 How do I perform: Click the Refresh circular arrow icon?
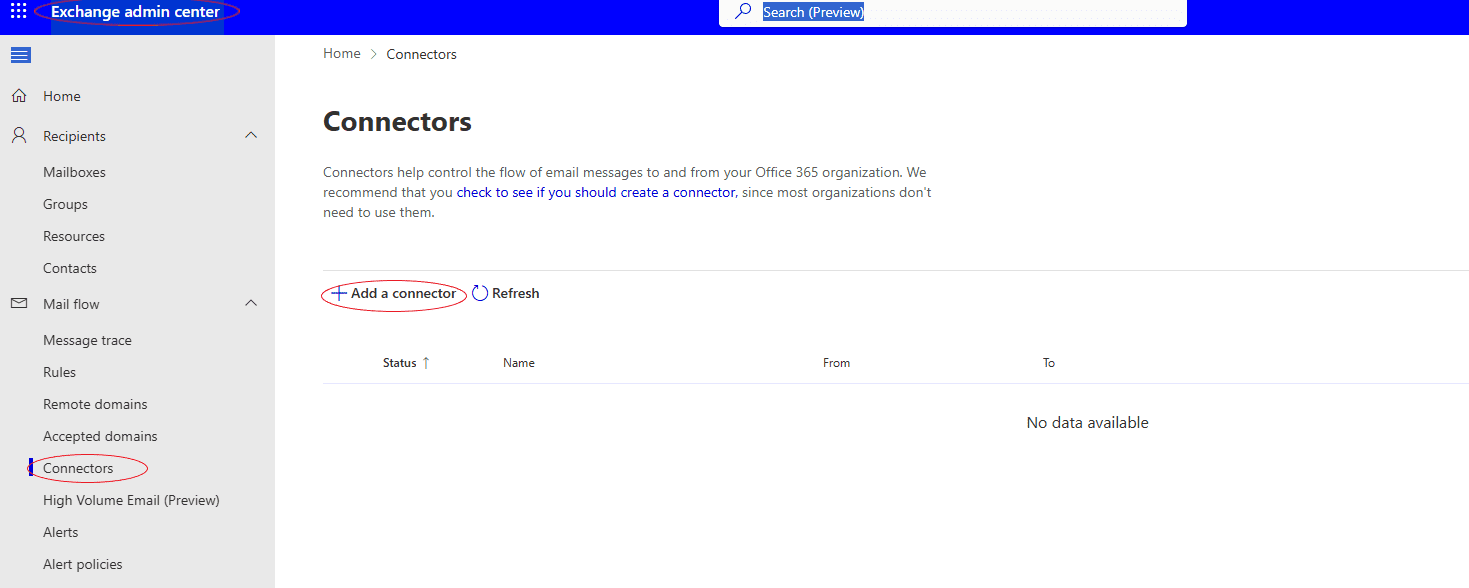coord(480,293)
